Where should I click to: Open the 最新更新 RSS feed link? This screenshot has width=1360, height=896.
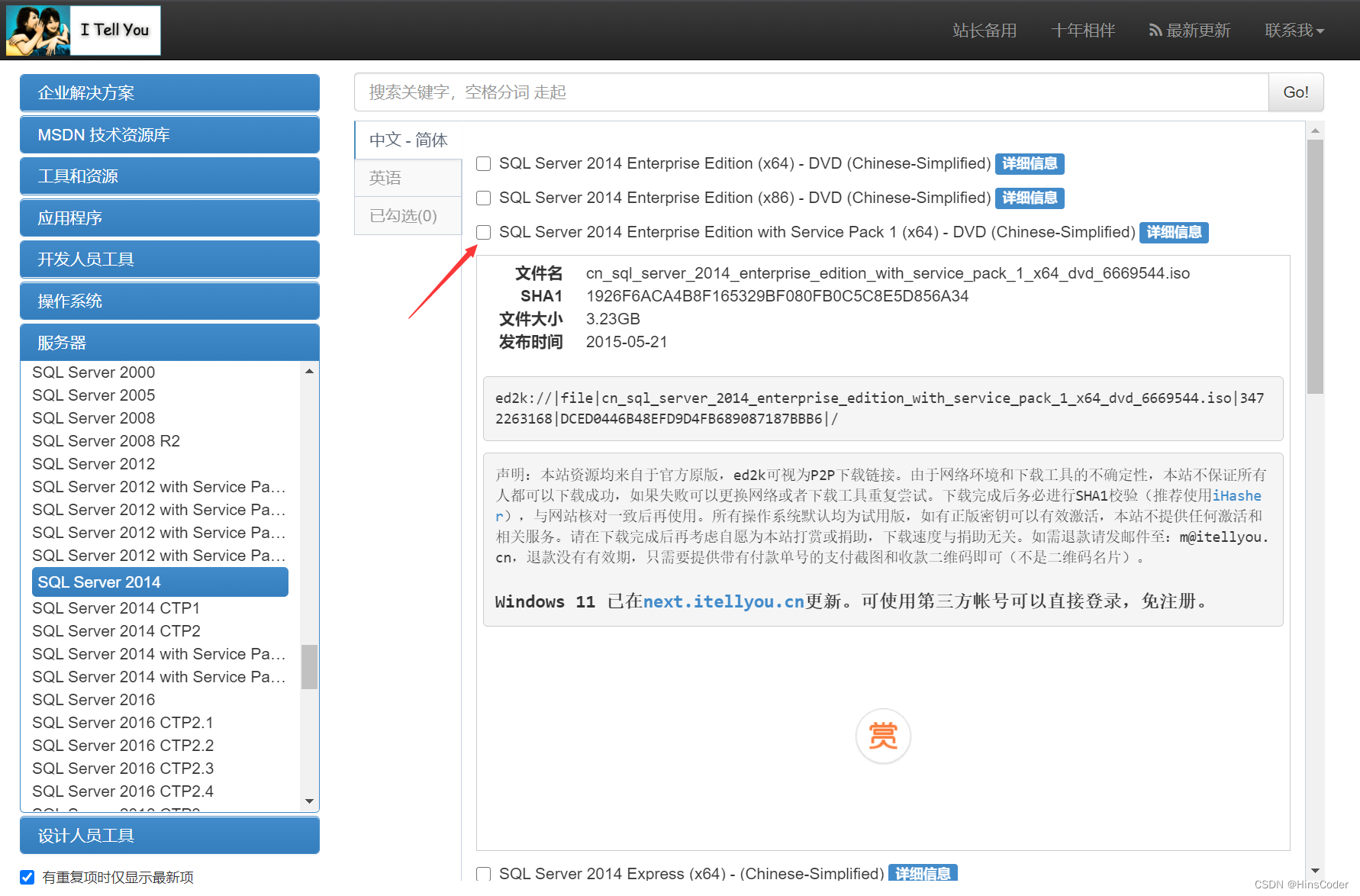pyautogui.click(x=1190, y=31)
